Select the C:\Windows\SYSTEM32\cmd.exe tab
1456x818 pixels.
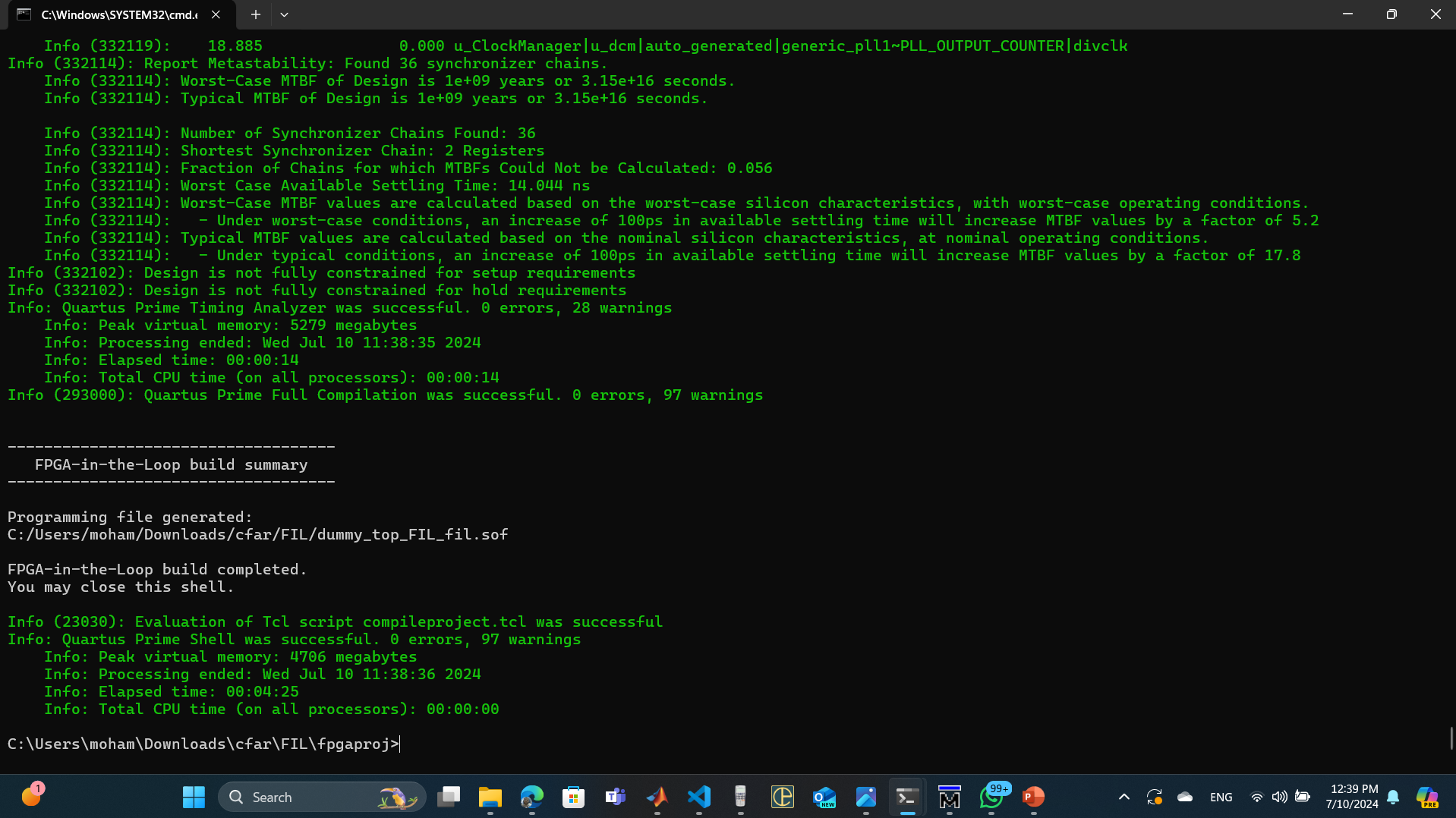(118, 14)
